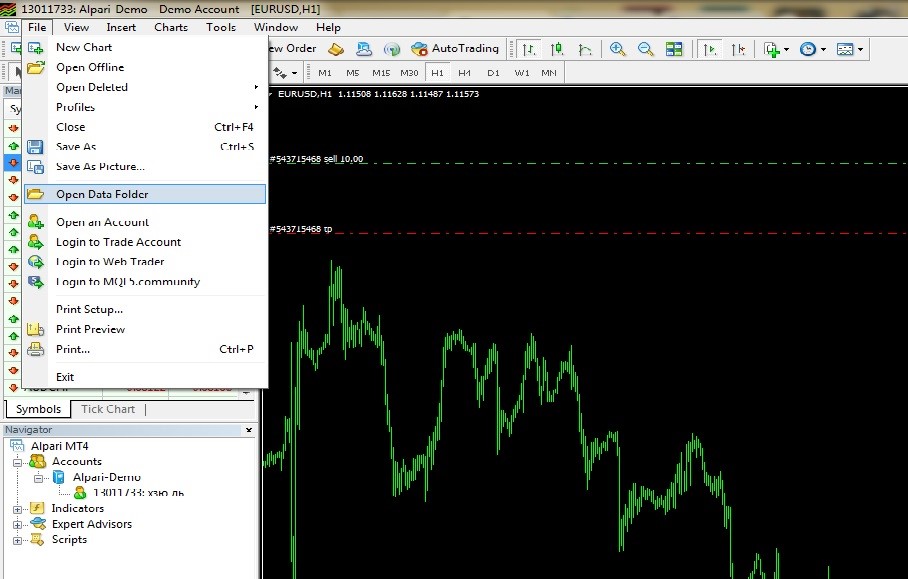
Task: Click the New Order toolbar button
Action: pyautogui.click(x=293, y=49)
